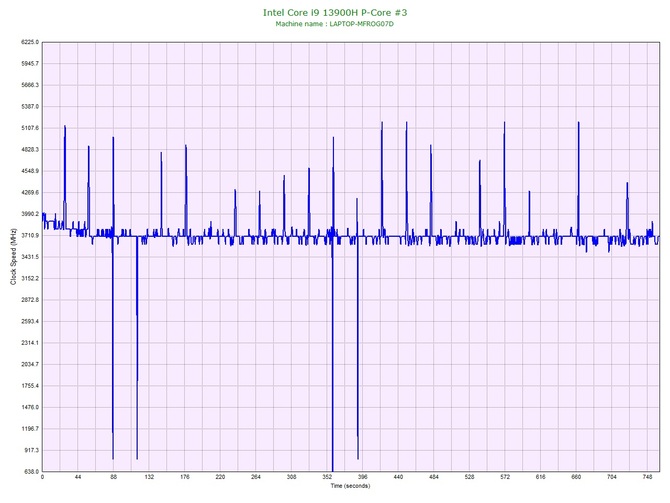This screenshot has width=670, height=503.
Task: Click the 5945.7 y-axis value
Action: (30, 64)
